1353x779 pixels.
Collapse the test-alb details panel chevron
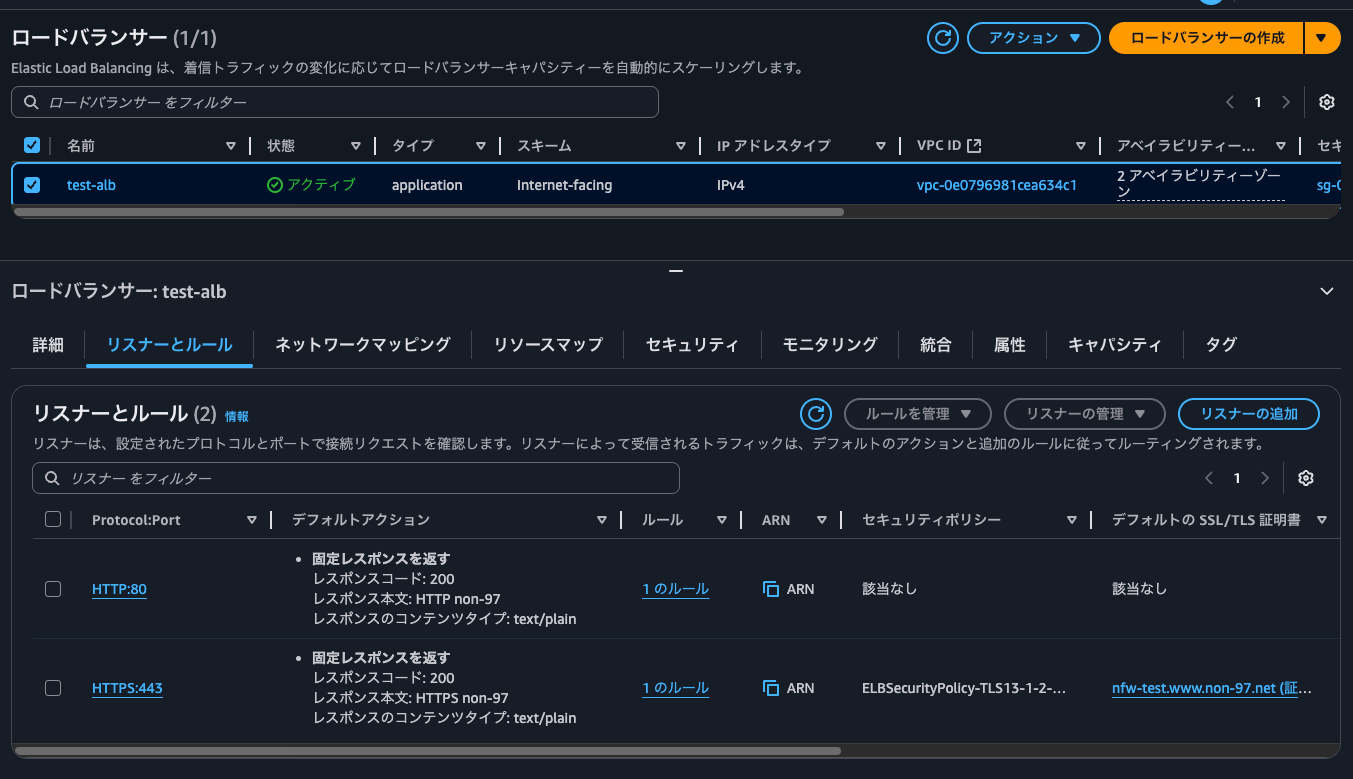[x=1327, y=292]
